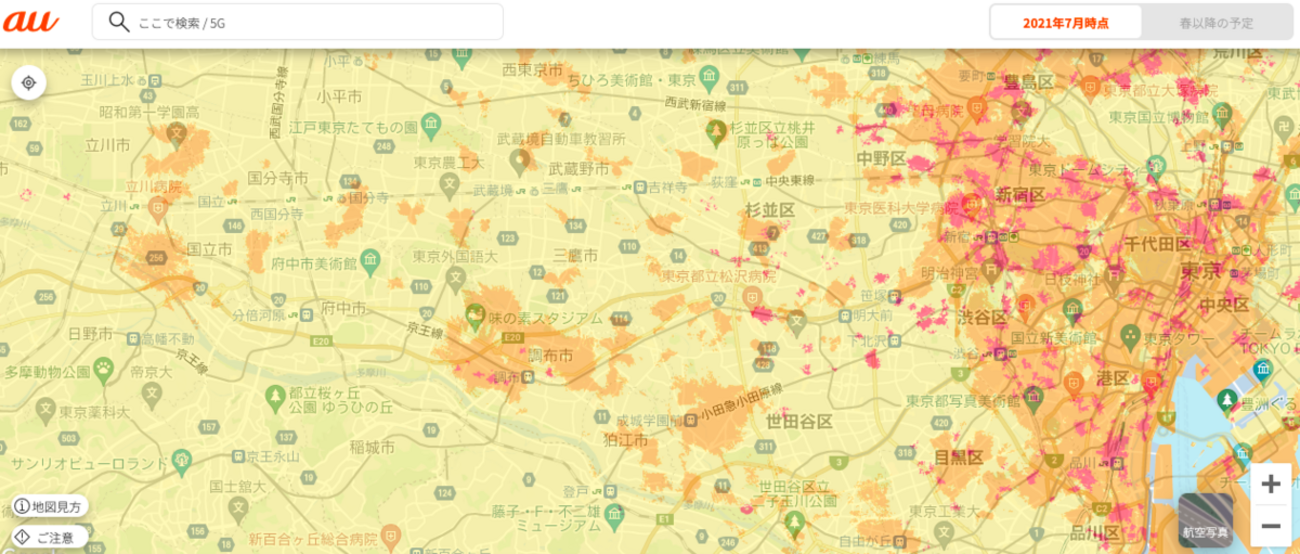Click 国分寺市 city label
Image resolution: width=1300 pixels, height=554 pixels.
click(x=277, y=178)
